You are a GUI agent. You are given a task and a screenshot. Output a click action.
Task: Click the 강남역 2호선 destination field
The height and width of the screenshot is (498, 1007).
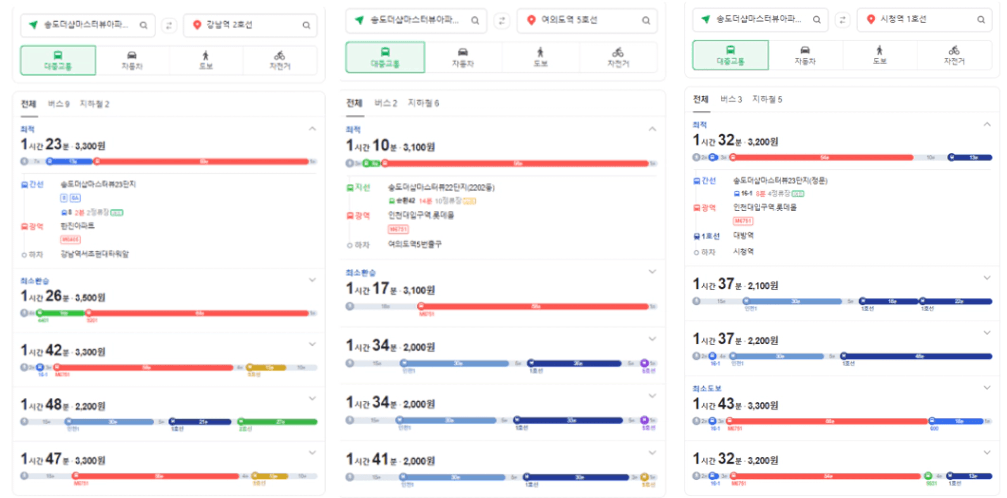(x=250, y=25)
